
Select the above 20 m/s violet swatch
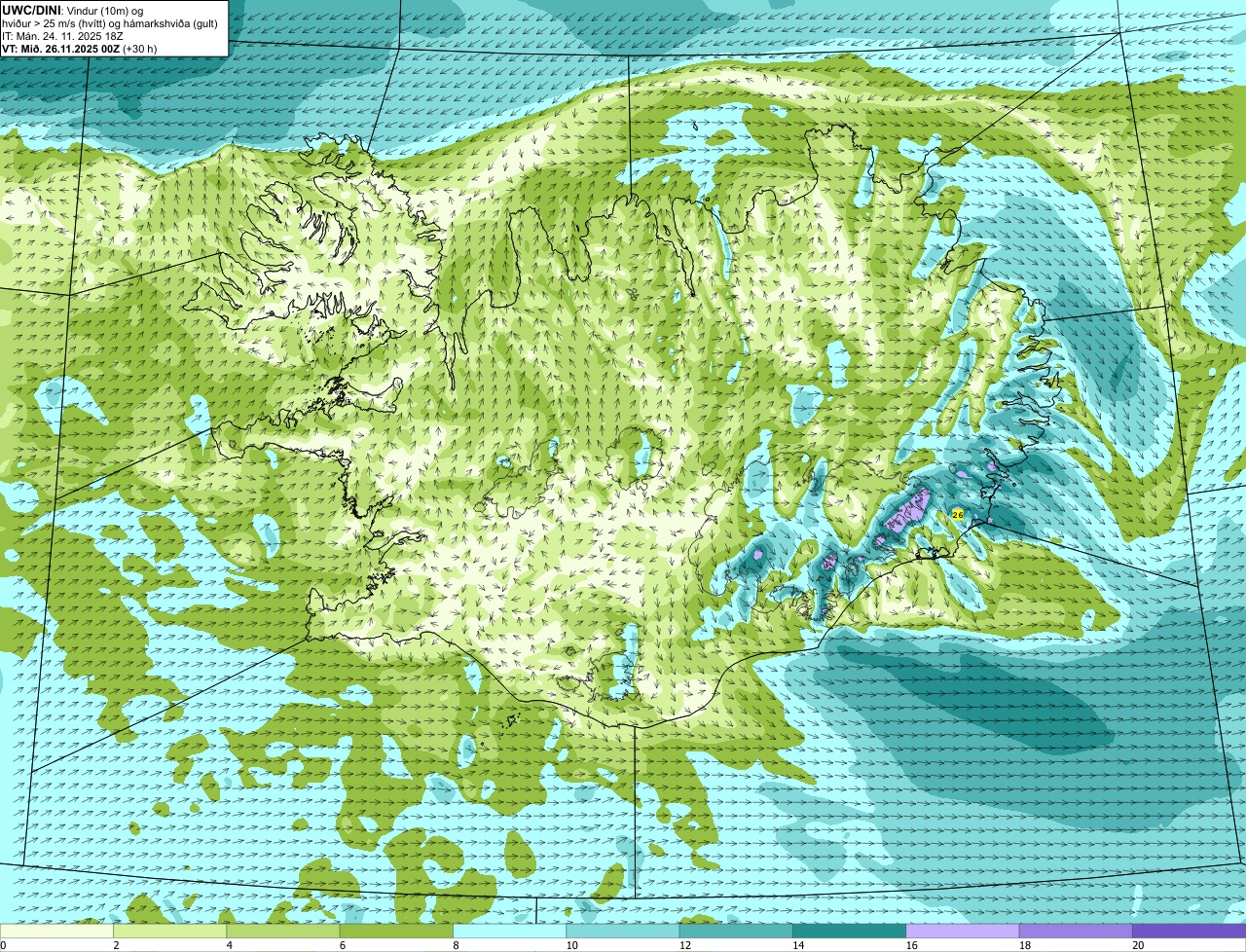[x=1189, y=931]
